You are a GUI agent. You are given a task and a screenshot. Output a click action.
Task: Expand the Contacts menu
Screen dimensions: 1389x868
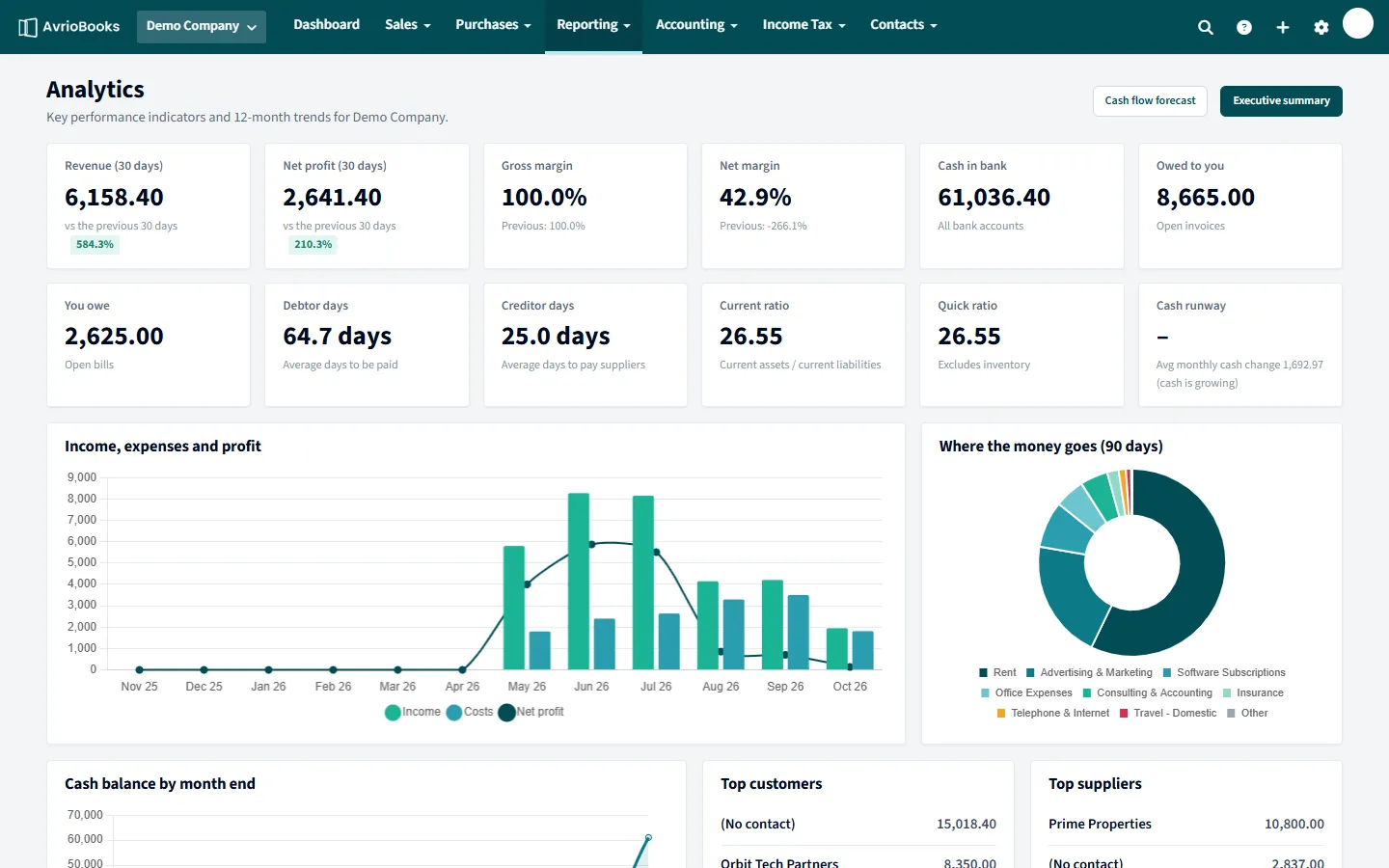click(903, 25)
